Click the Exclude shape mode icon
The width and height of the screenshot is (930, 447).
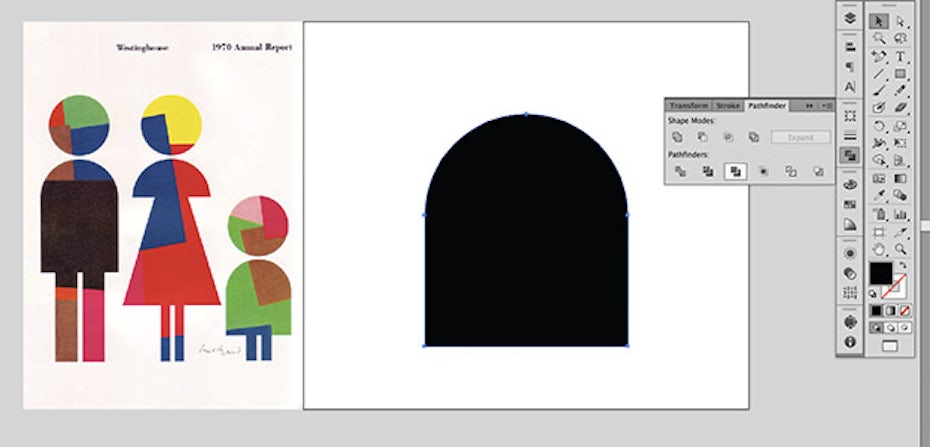tap(753, 137)
